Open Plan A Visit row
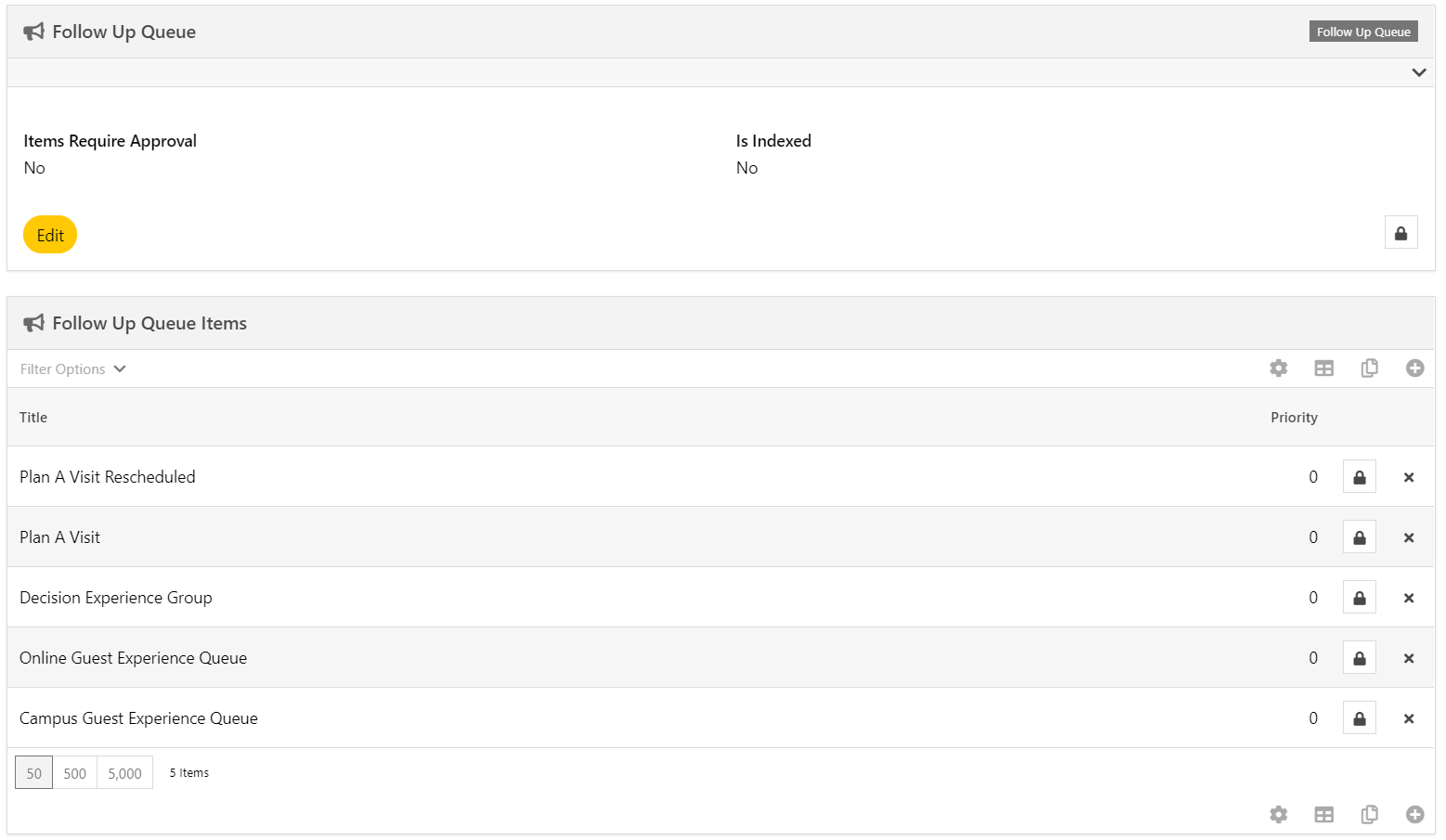Image resolution: width=1446 pixels, height=840 pixels. [x=721, y=536]
